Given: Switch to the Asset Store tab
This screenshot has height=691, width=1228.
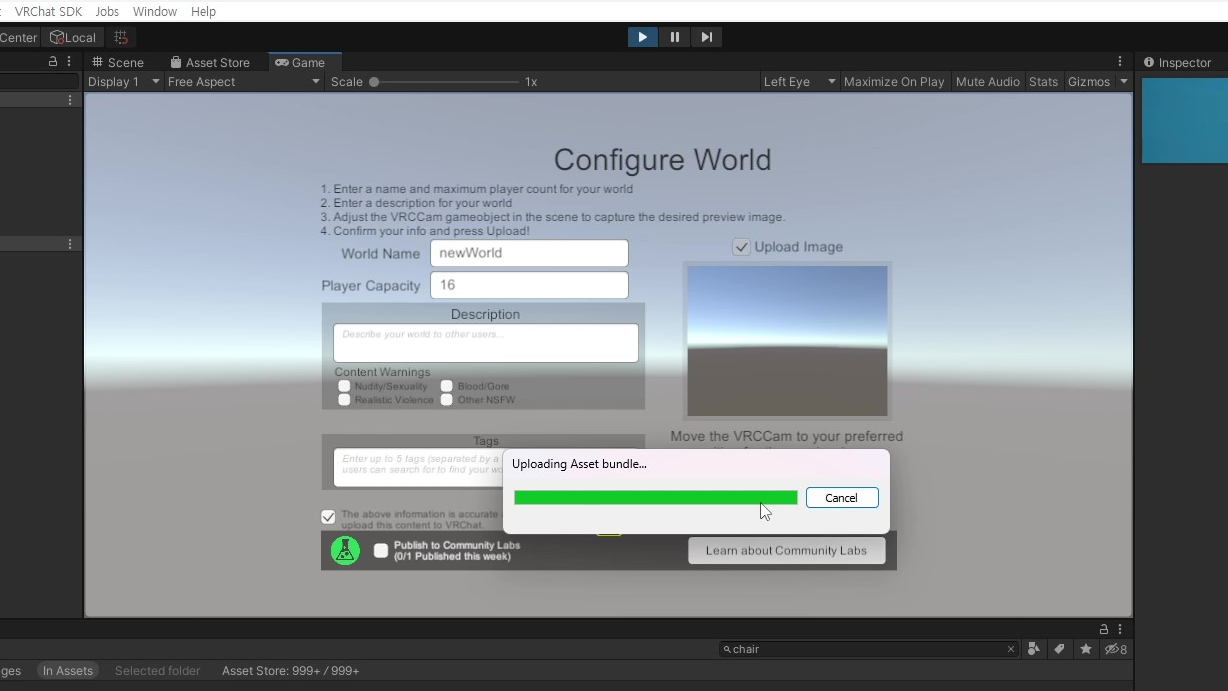Looking at the screenshot, I should (210, 62).
